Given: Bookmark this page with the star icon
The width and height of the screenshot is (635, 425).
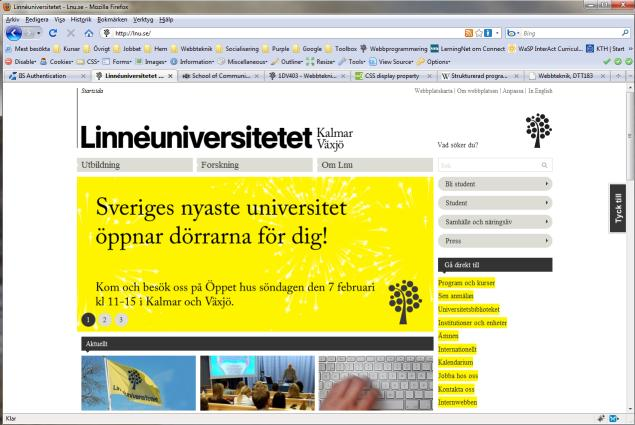Looking at the screenshot, I should coord(479,33).
